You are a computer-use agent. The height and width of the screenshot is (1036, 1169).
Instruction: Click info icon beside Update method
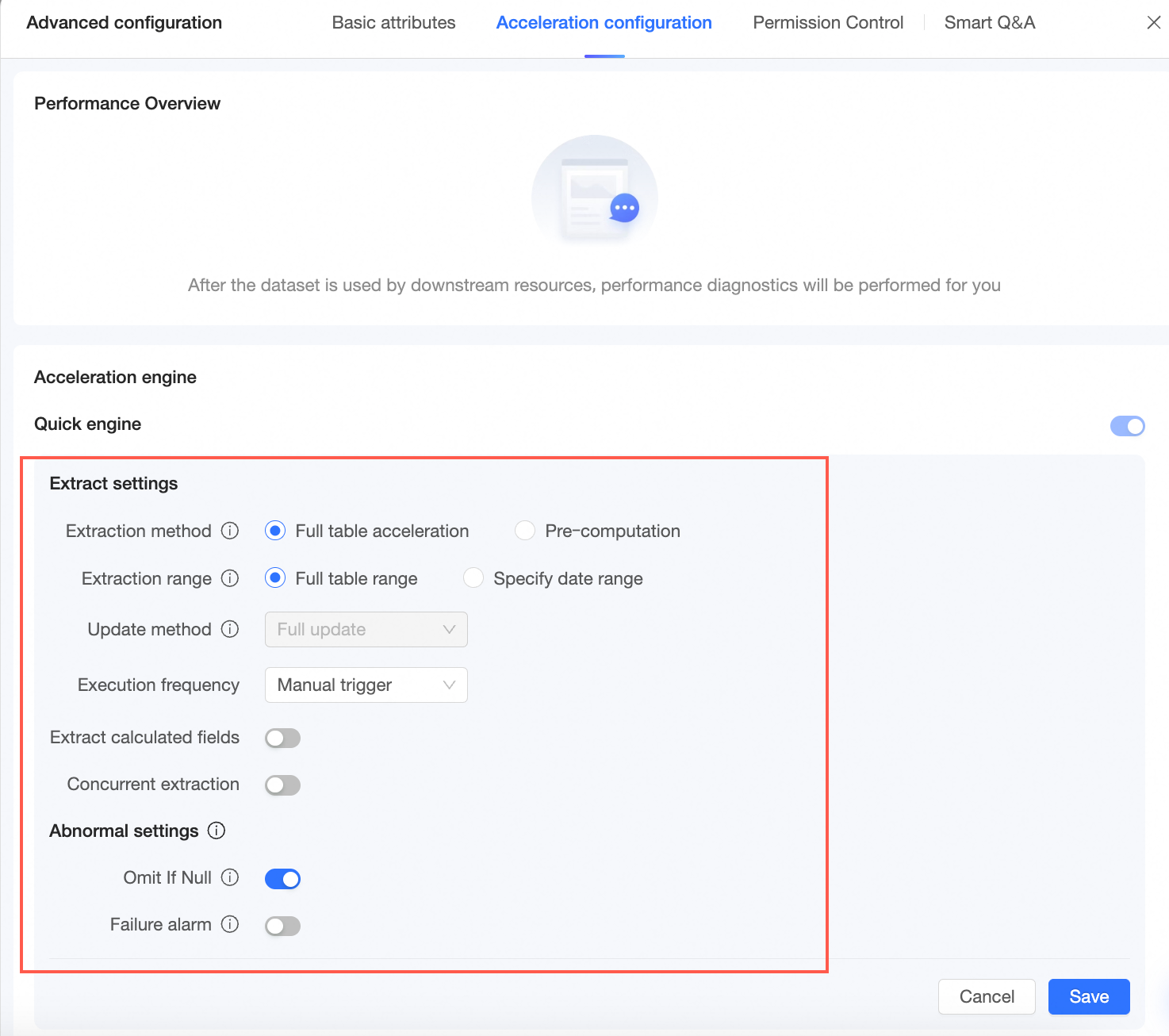coord(230,629)
